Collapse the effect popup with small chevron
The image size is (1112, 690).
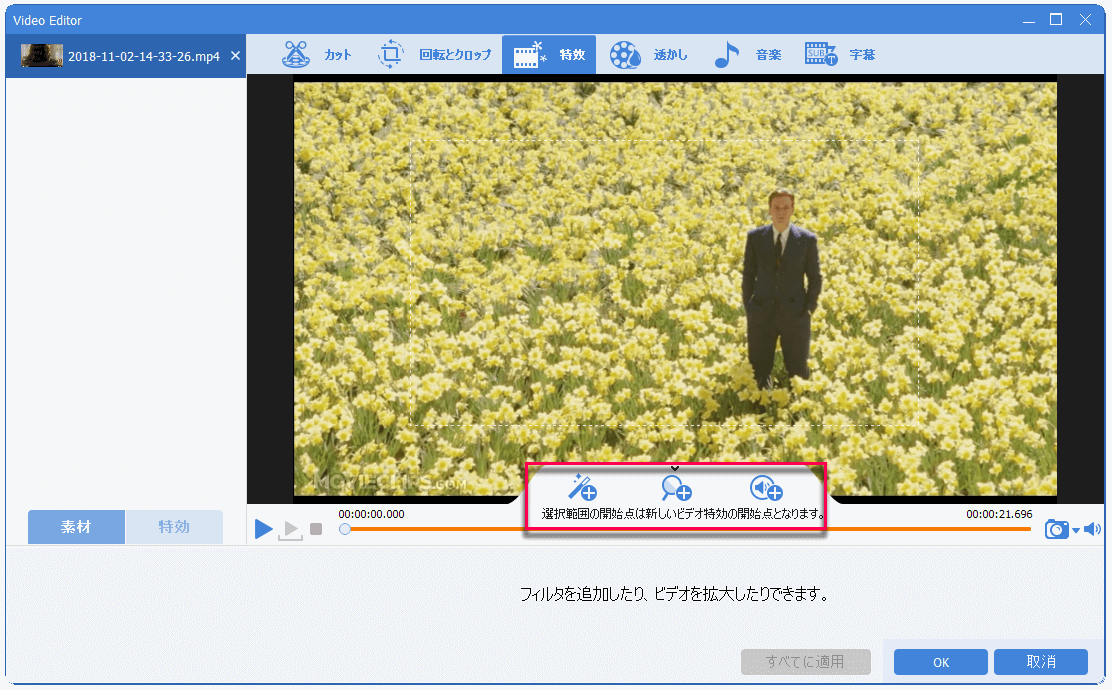tap(675, 468)
